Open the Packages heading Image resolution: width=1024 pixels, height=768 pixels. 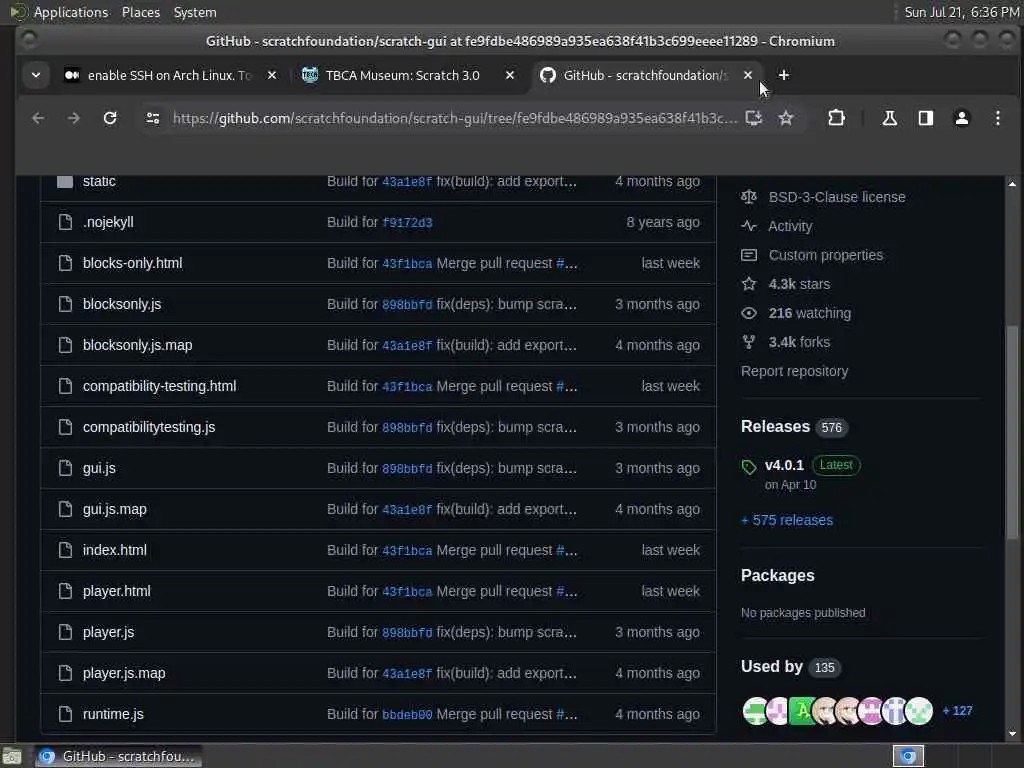point(777,575)
